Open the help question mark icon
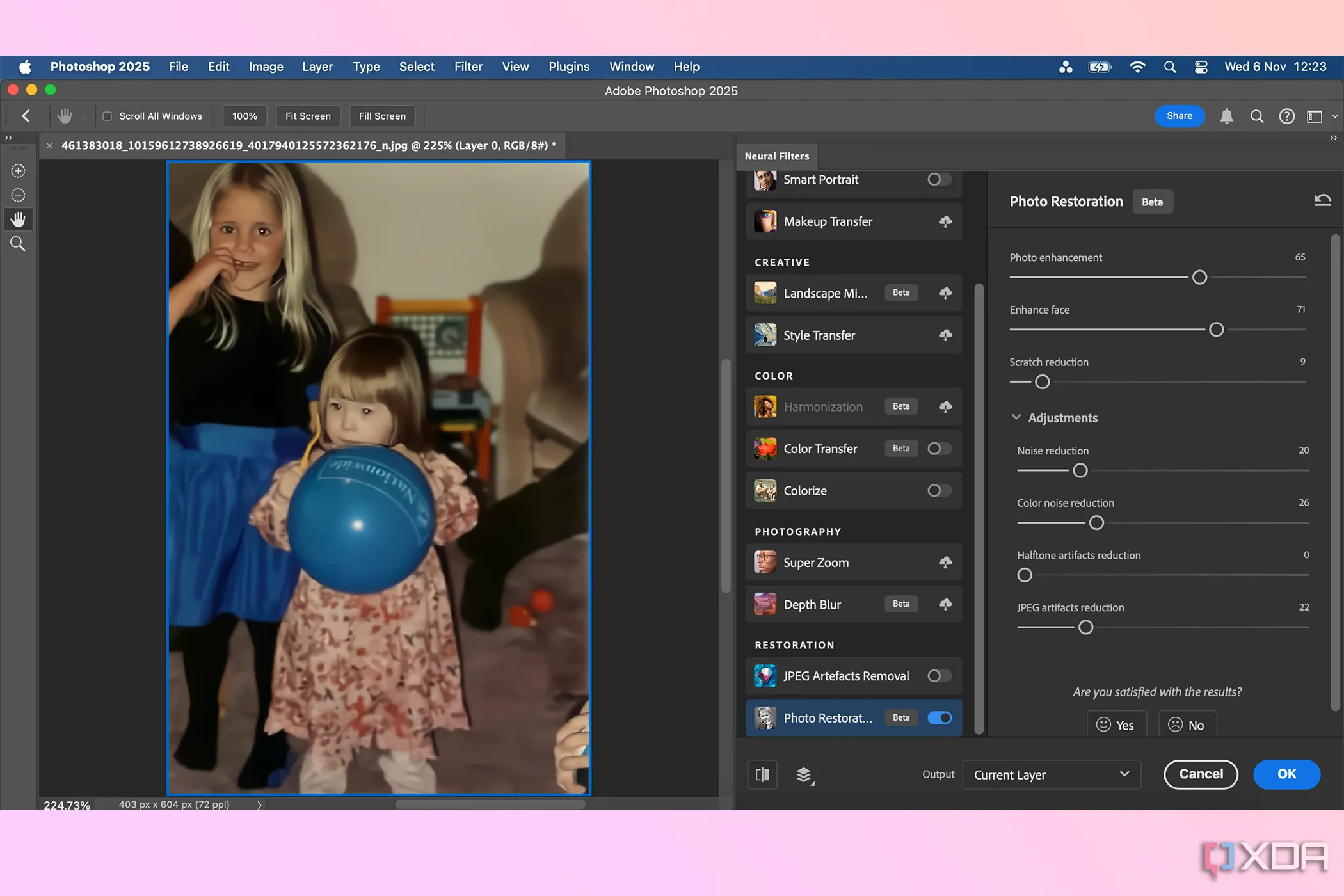Viewport: 1344px width, 896px height. click(1286, 116)
